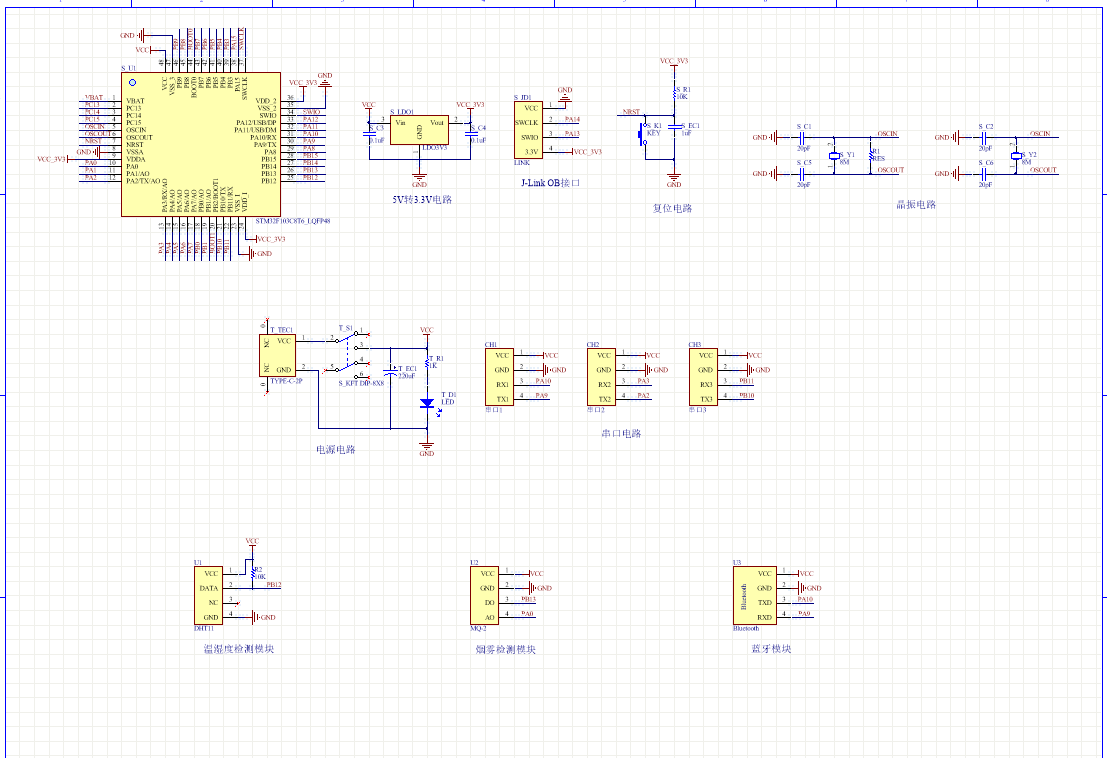This screenshot has height=758, width=1107.
Task: Select the DHT11 sensor module U1
Action: point(208,596)
